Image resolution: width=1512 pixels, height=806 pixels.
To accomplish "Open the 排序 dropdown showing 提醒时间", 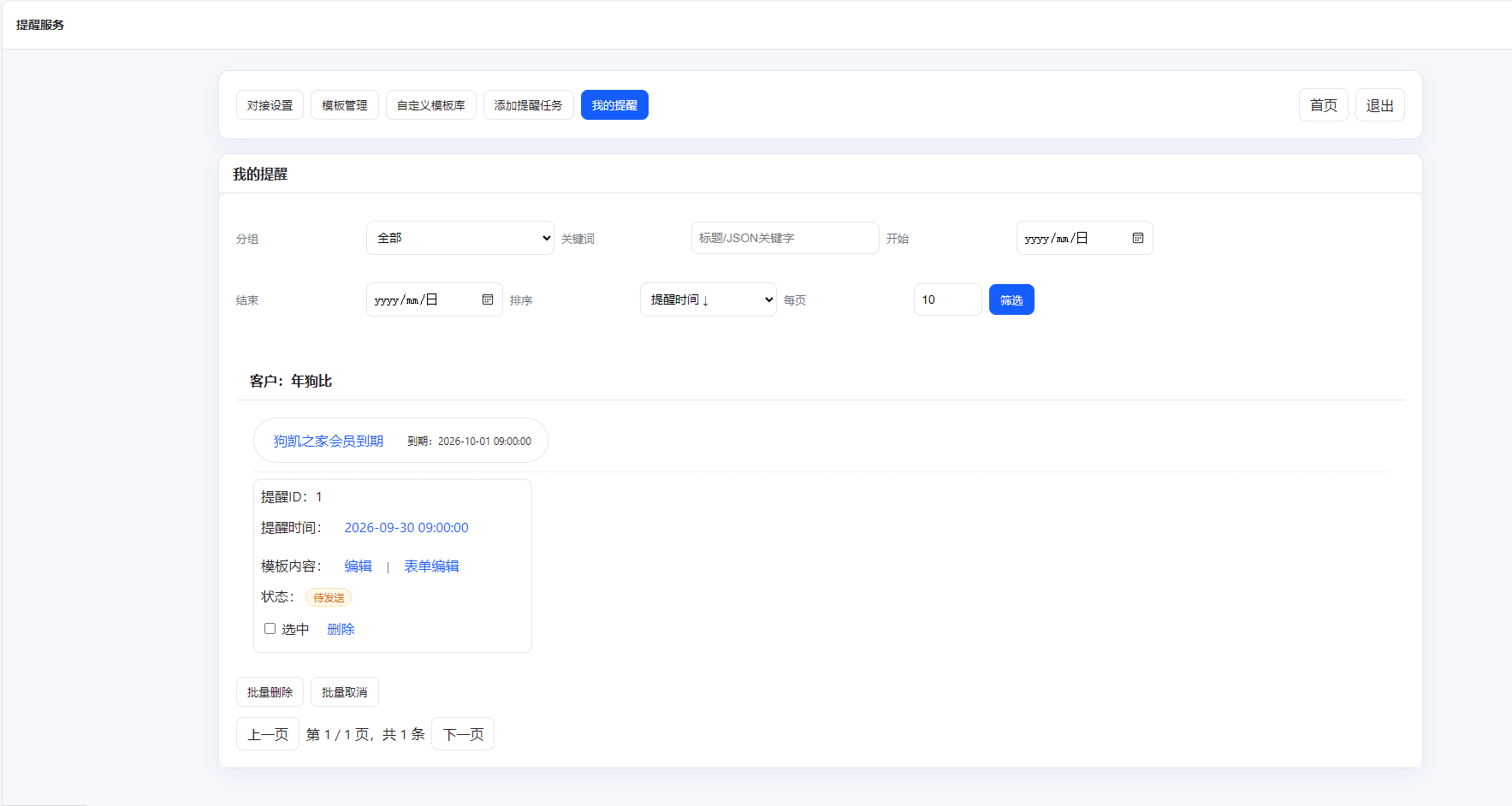I will click(708, 299).
